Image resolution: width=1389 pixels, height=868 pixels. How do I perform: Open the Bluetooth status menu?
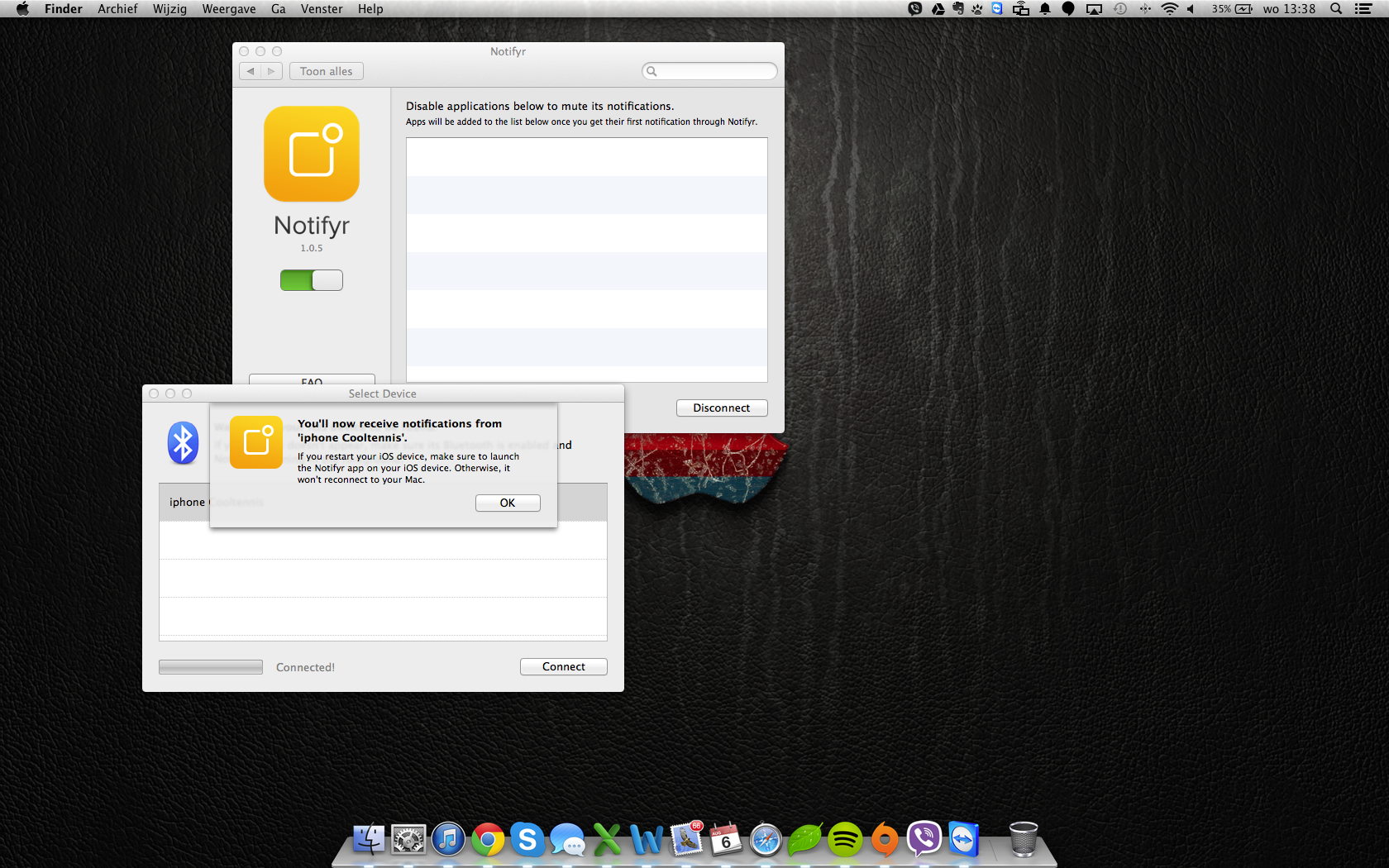[1145, 9]
